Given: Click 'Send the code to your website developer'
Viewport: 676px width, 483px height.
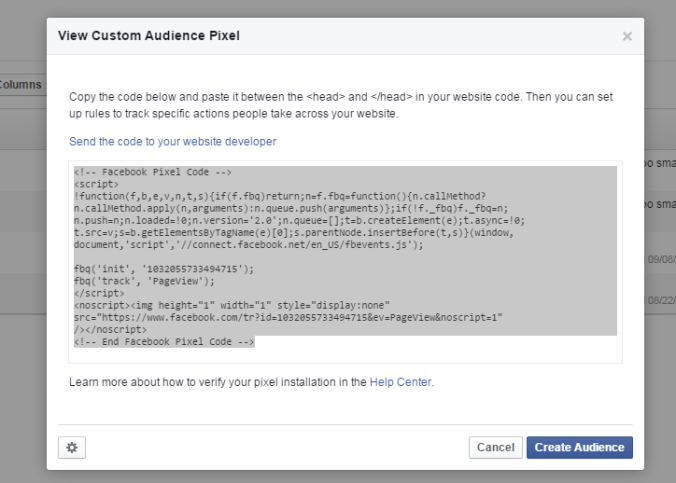Looking at the screenshot, I should pos(173,142).
